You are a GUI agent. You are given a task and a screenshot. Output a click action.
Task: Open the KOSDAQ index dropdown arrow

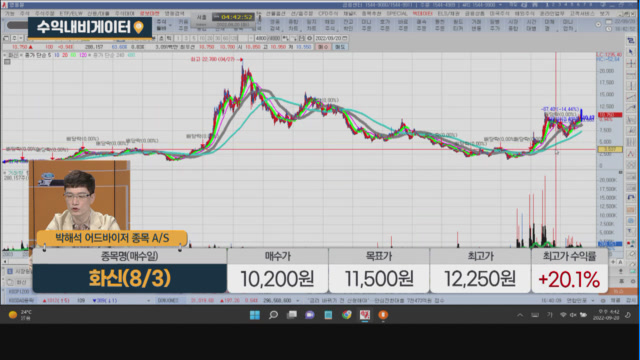(x=148, y=300)
